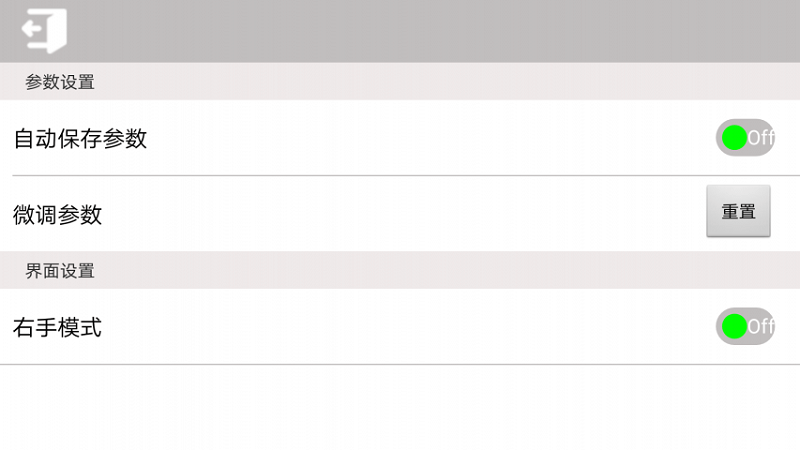Click the gray top header bar
The width and height of the screenshot is (800, 450).
400,31
